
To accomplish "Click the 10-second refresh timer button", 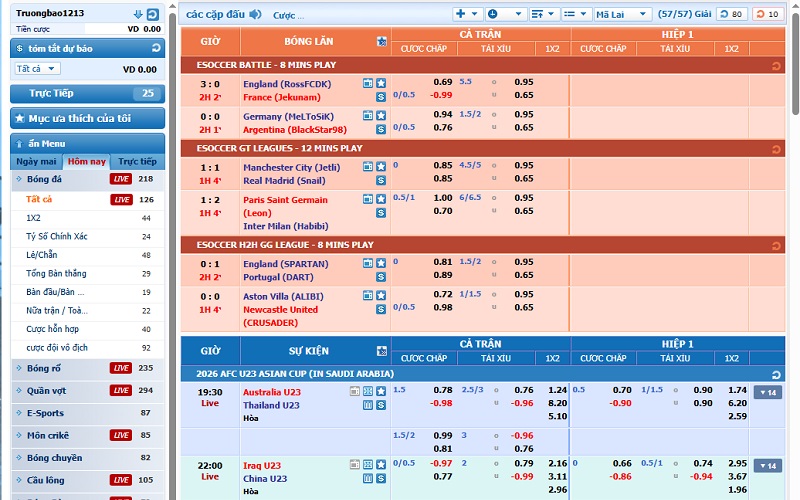I will click(768, 14).
